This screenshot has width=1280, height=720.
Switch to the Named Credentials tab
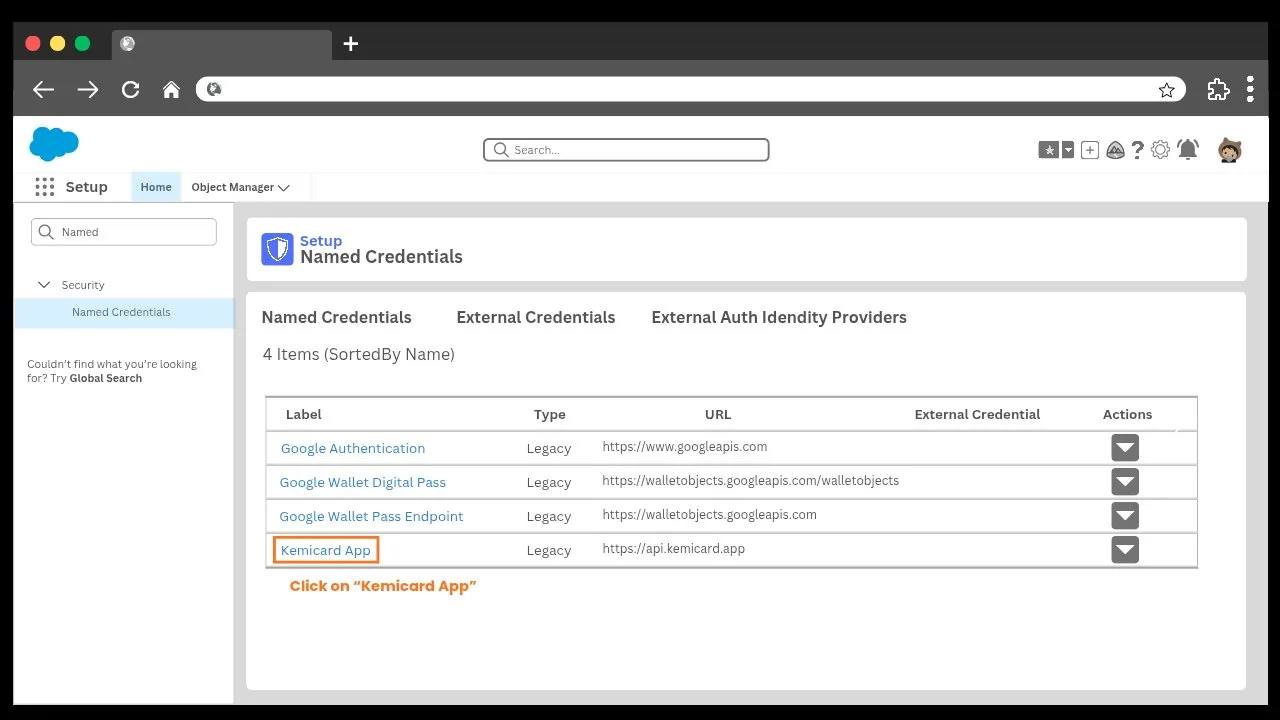pos(336,317)
